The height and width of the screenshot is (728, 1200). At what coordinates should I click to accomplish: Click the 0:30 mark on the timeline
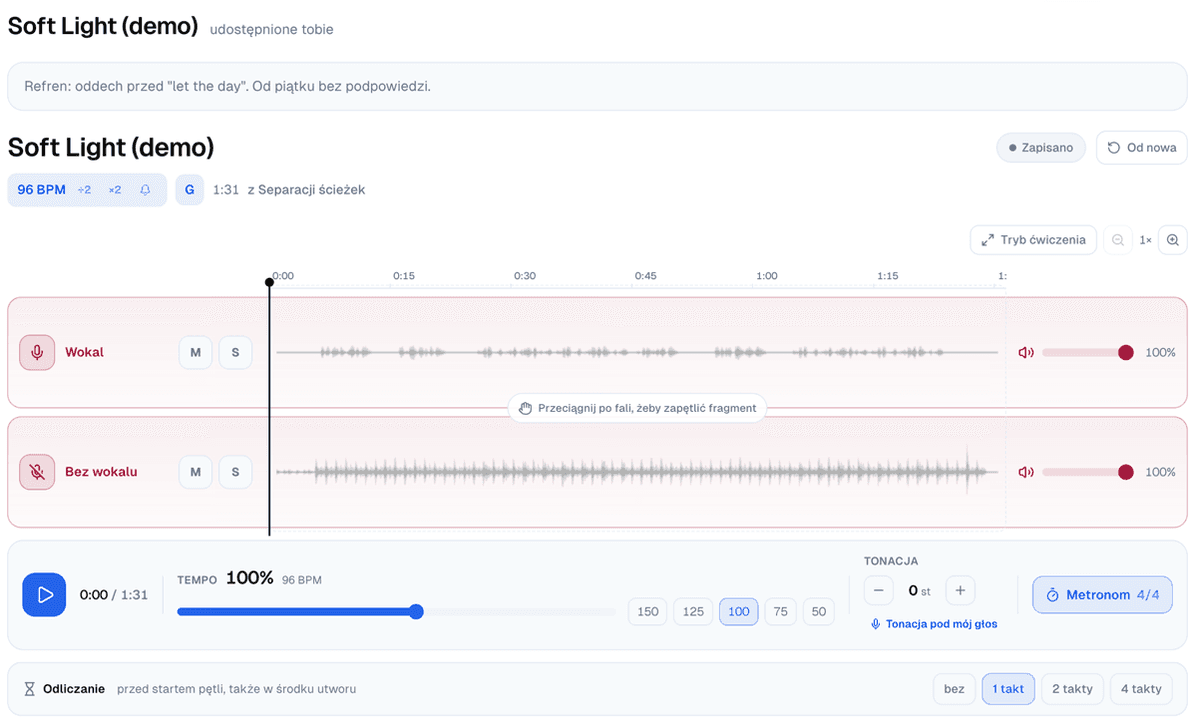tap(524, 276)
